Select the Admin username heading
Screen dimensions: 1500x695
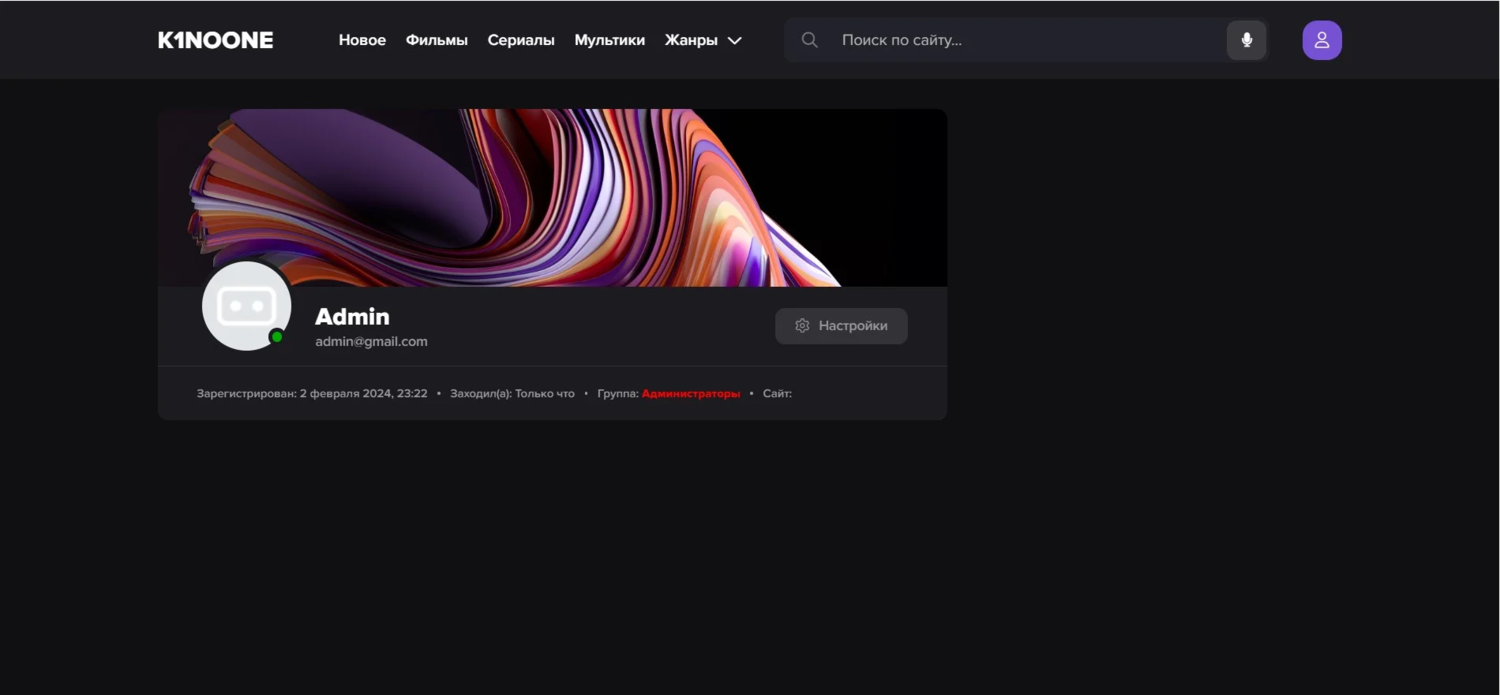pyautogui.click(x=352, y=316)
